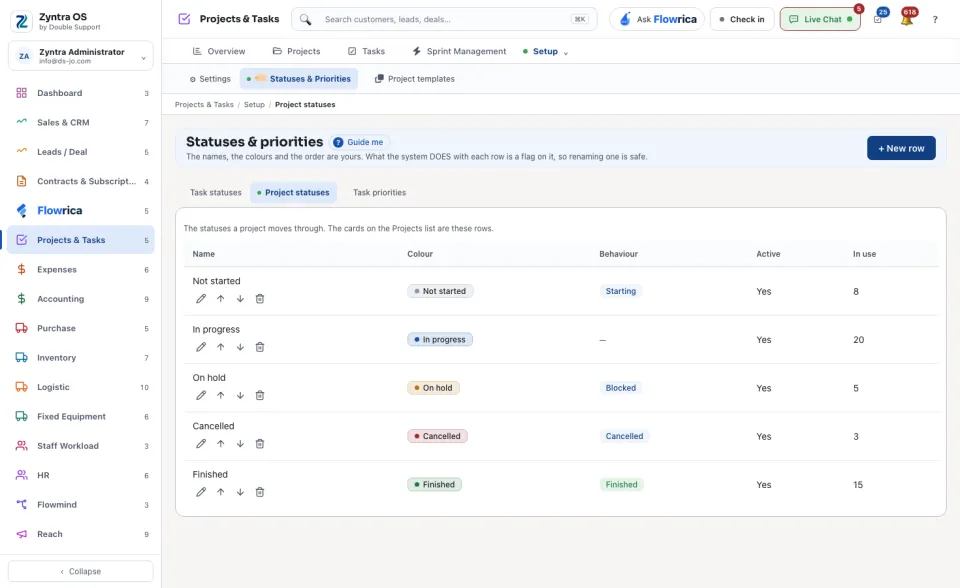
Task: Open HR in the sidebar
Action: click(x=81, y=475)
